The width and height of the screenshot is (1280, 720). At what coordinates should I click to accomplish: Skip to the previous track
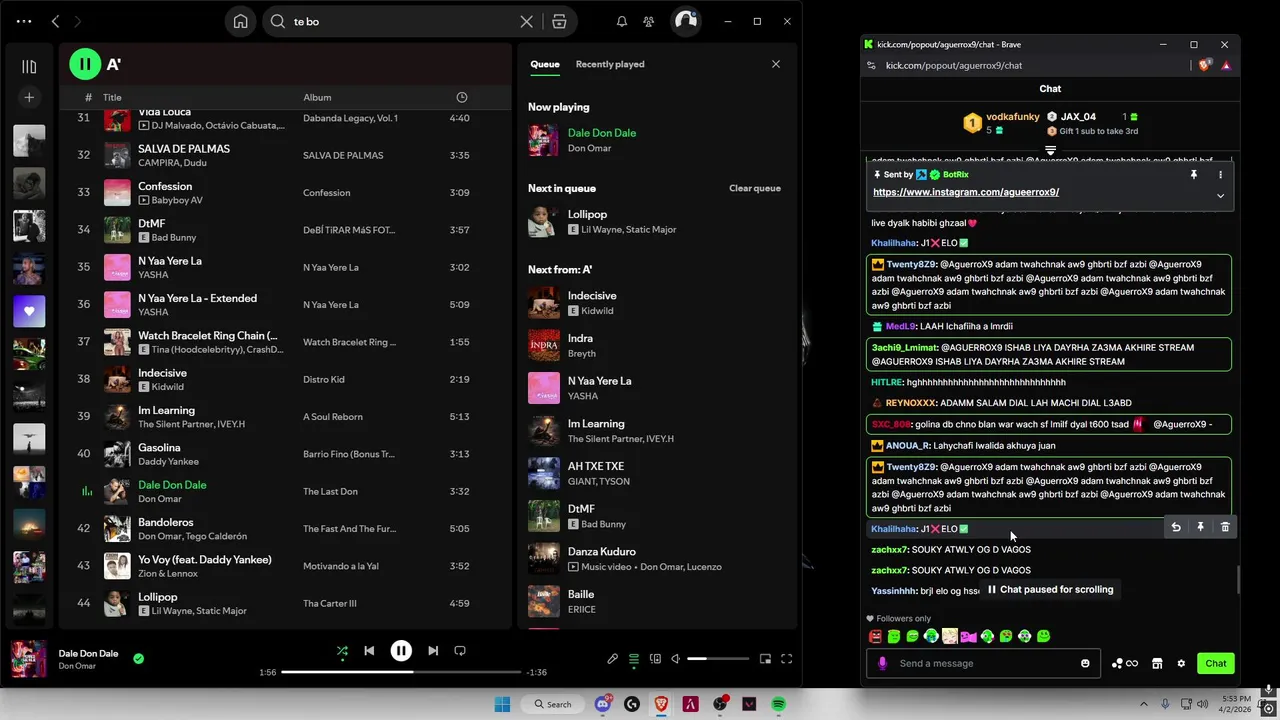point(369,651)
